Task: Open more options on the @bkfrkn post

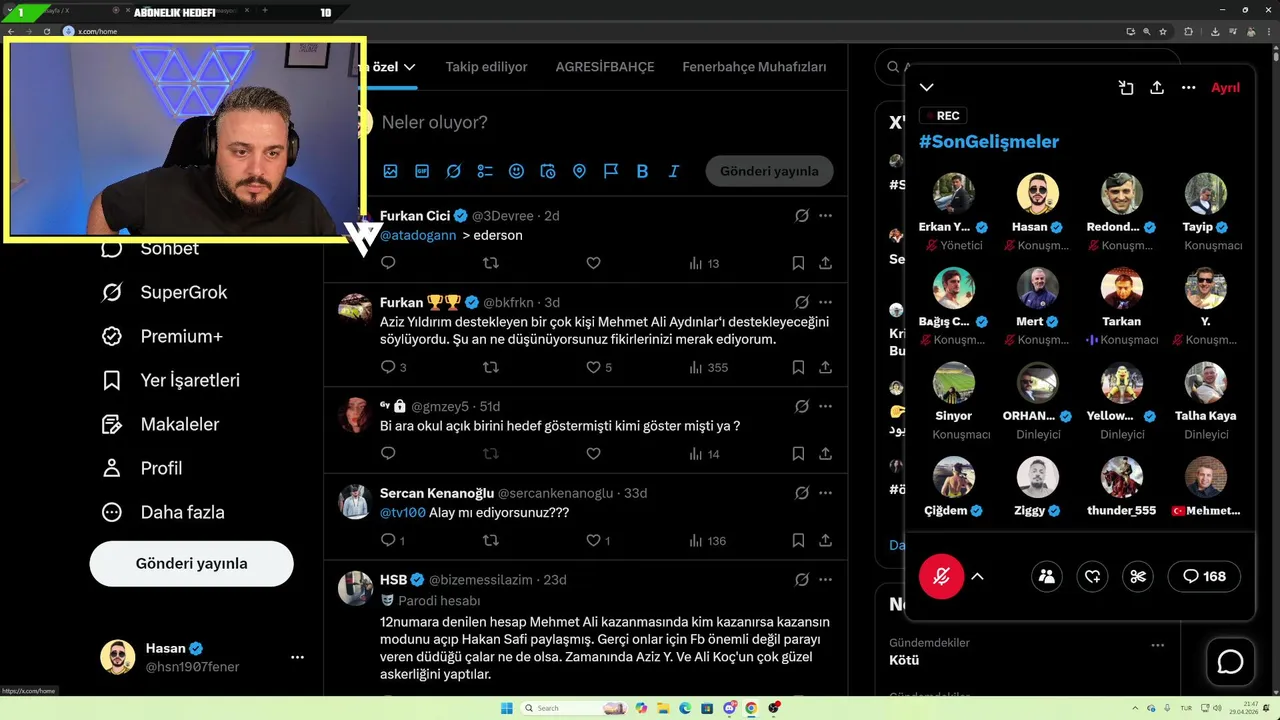Action: 825,302
